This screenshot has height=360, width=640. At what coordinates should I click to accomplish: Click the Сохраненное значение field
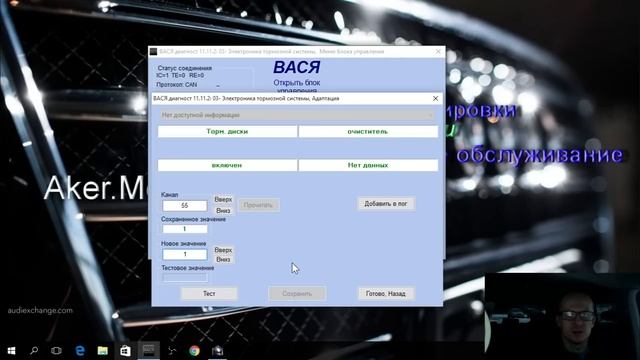click(184, 229)
